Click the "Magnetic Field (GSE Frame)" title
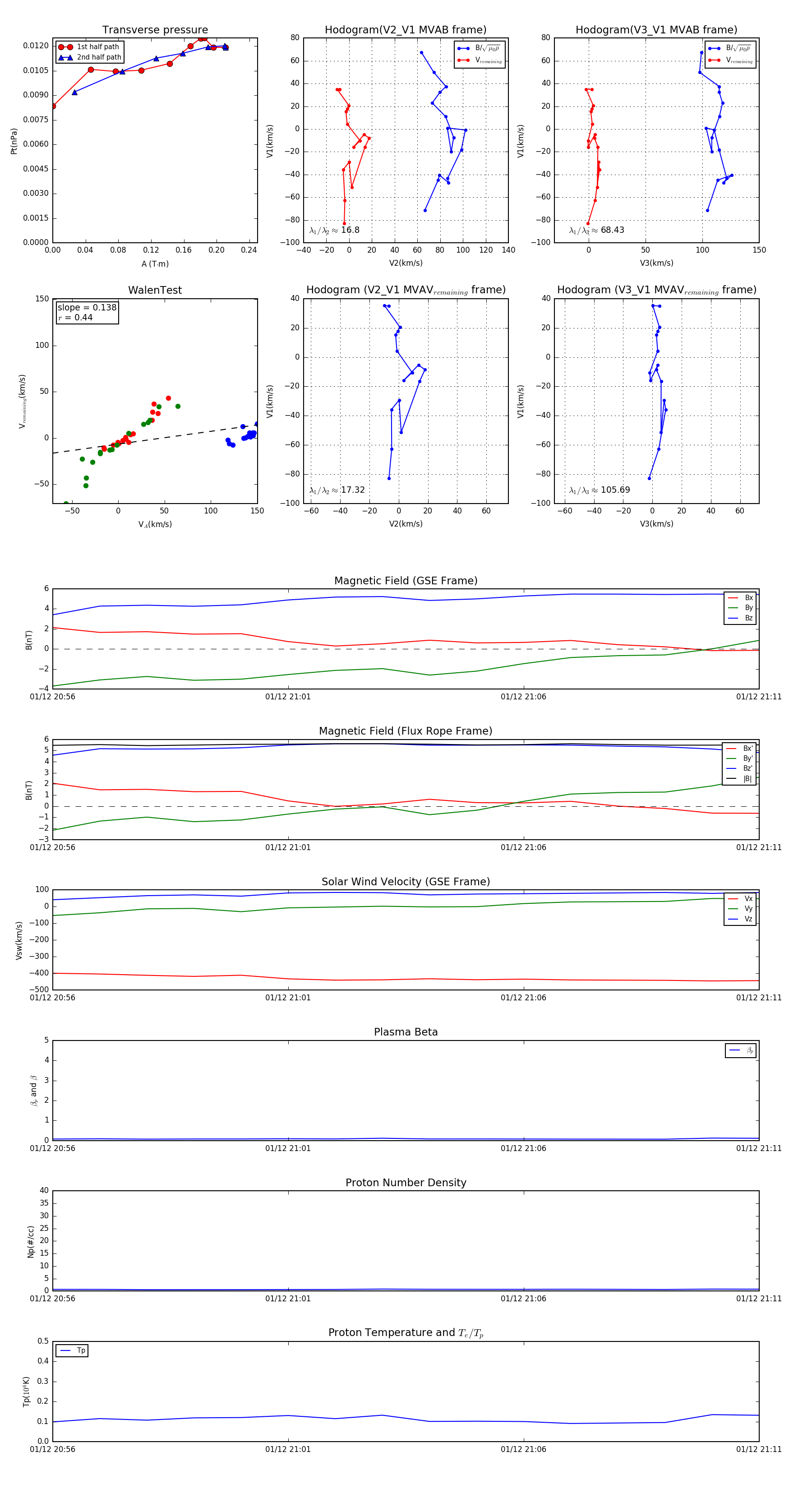This screenshot has height=1489, width=812. pyautogui.click(x=406, y=581)
